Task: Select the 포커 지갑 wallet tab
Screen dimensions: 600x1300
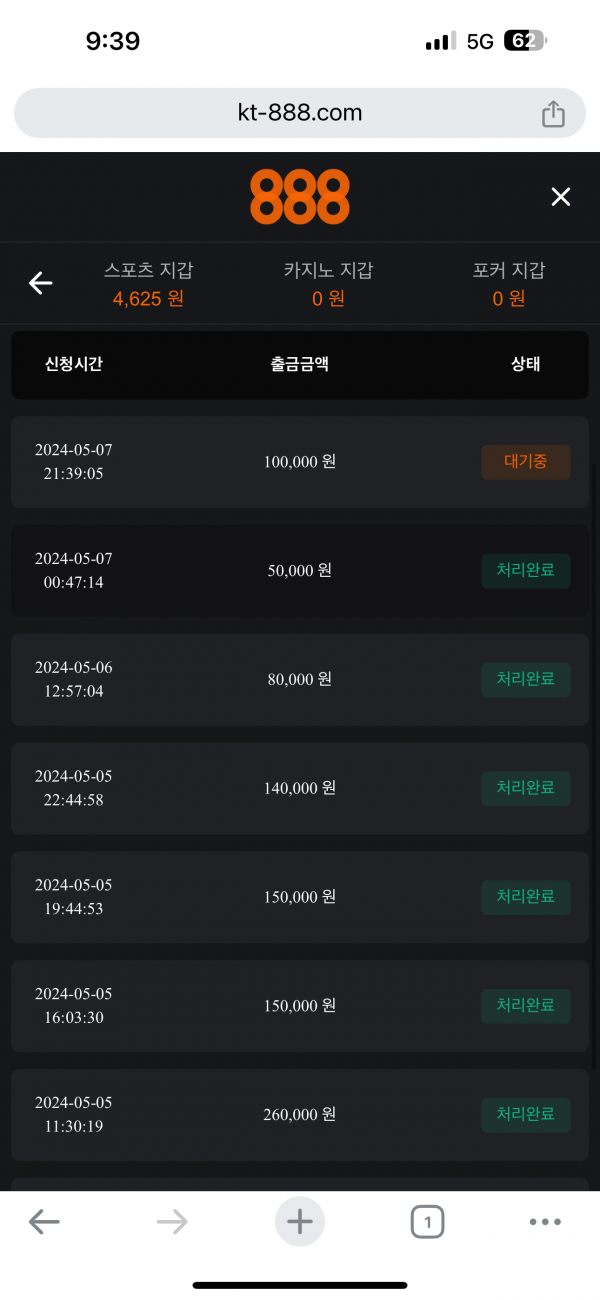Action: click(509, 284)
